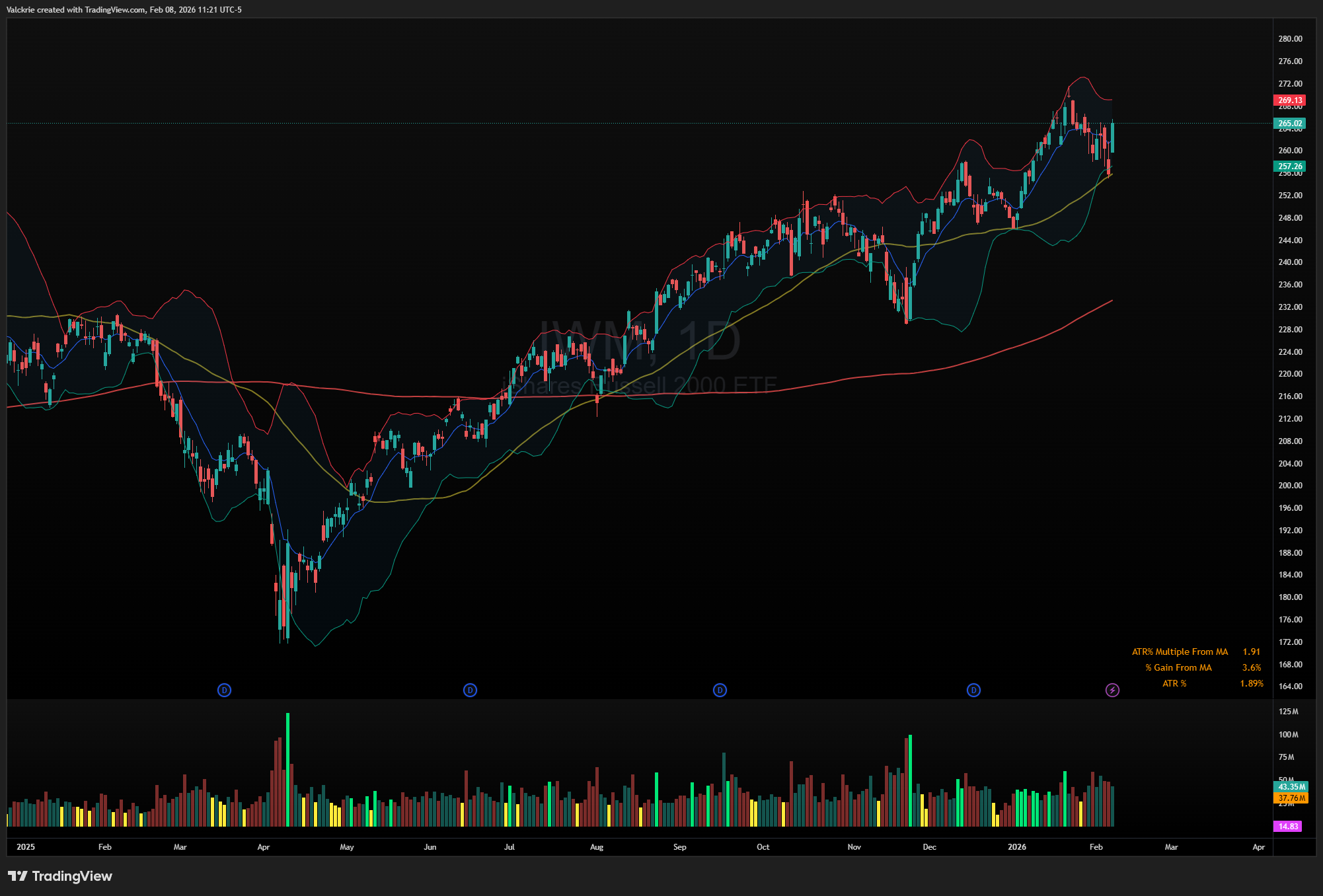The width and height of the screenshot is (1323, 896).
Task: Click the ATR % 1.89% readout
Action: pyautogui.click(x=1251, y=684)
